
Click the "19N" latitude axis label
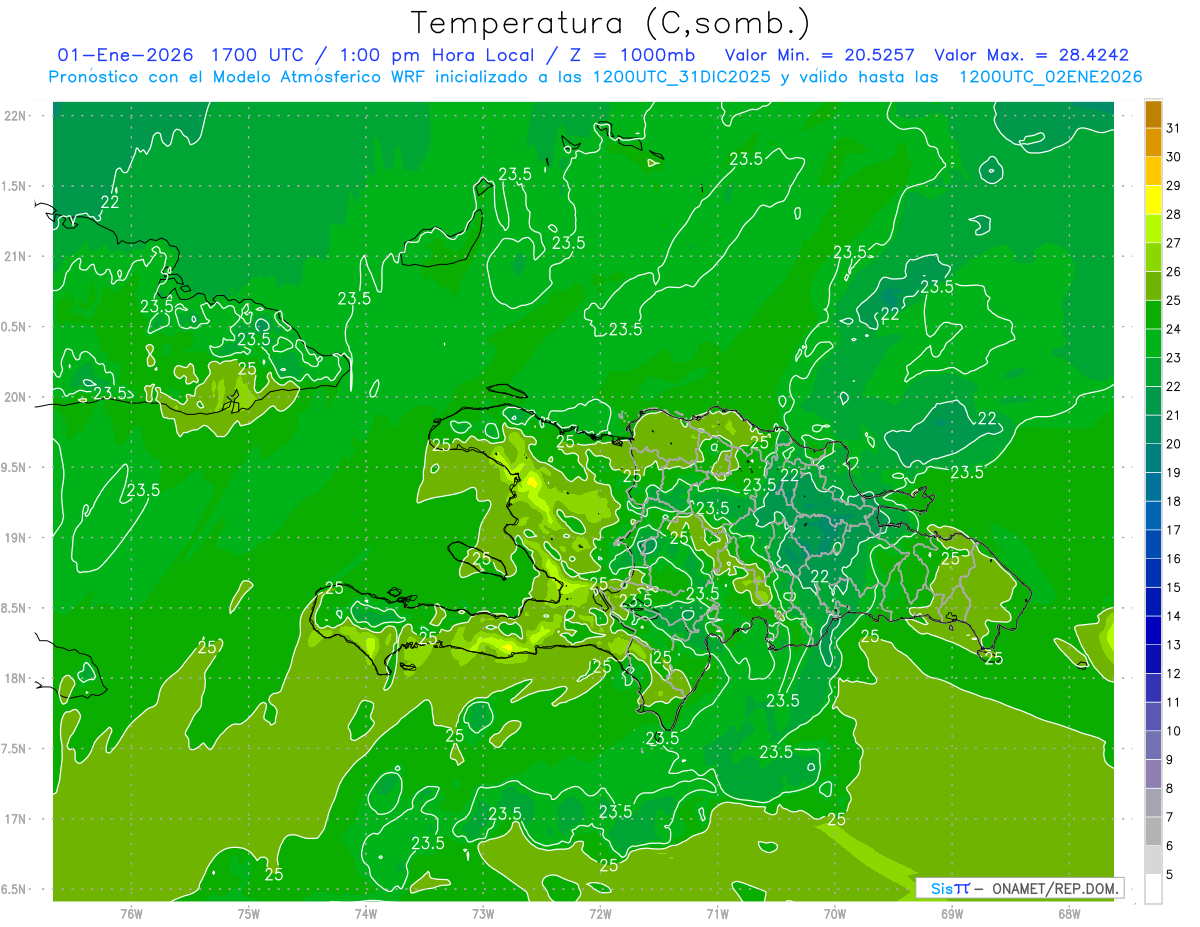tap(16, 537)
